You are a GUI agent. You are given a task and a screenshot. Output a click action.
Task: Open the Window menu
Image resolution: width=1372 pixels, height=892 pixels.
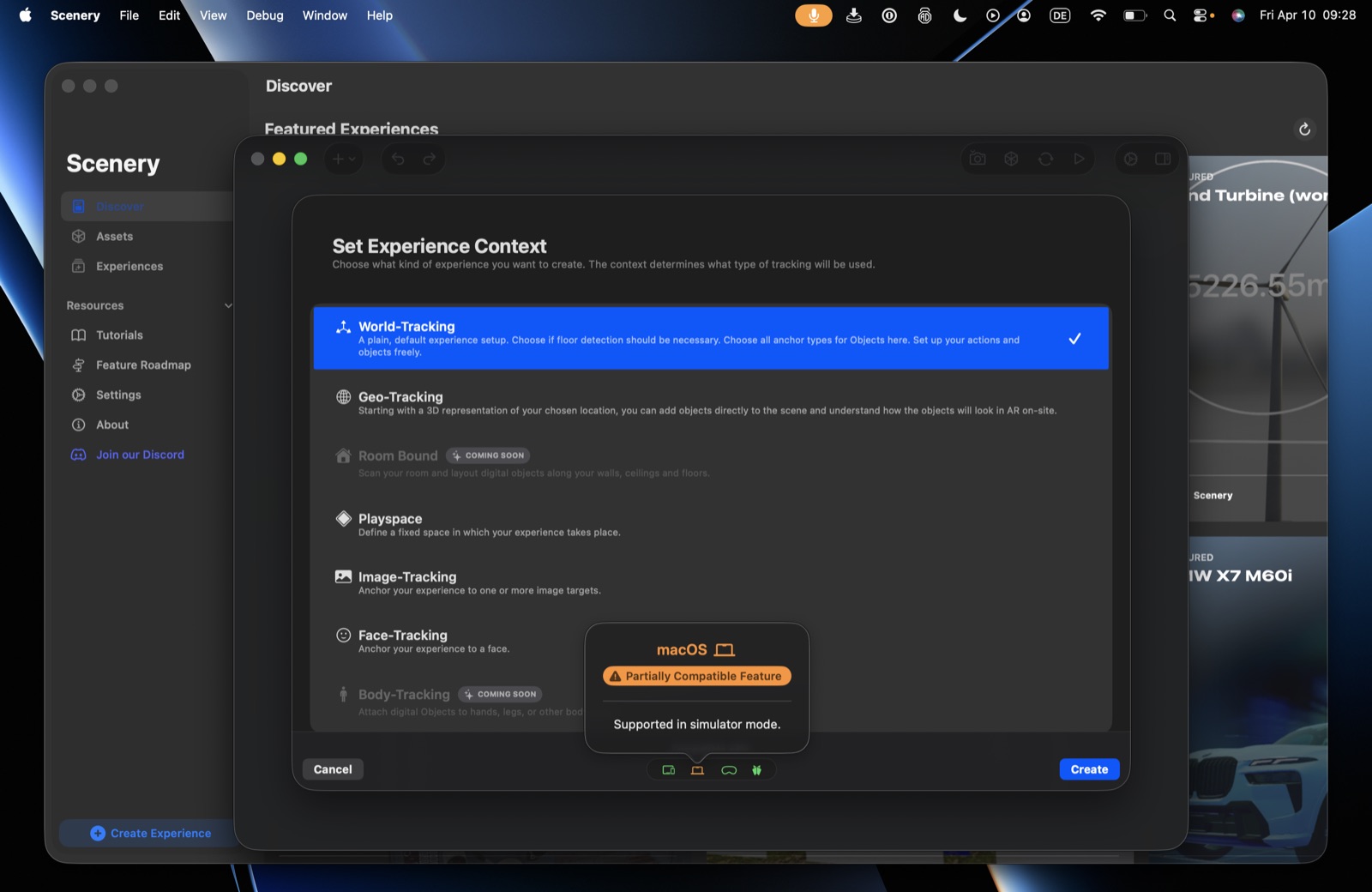point(325,15)
